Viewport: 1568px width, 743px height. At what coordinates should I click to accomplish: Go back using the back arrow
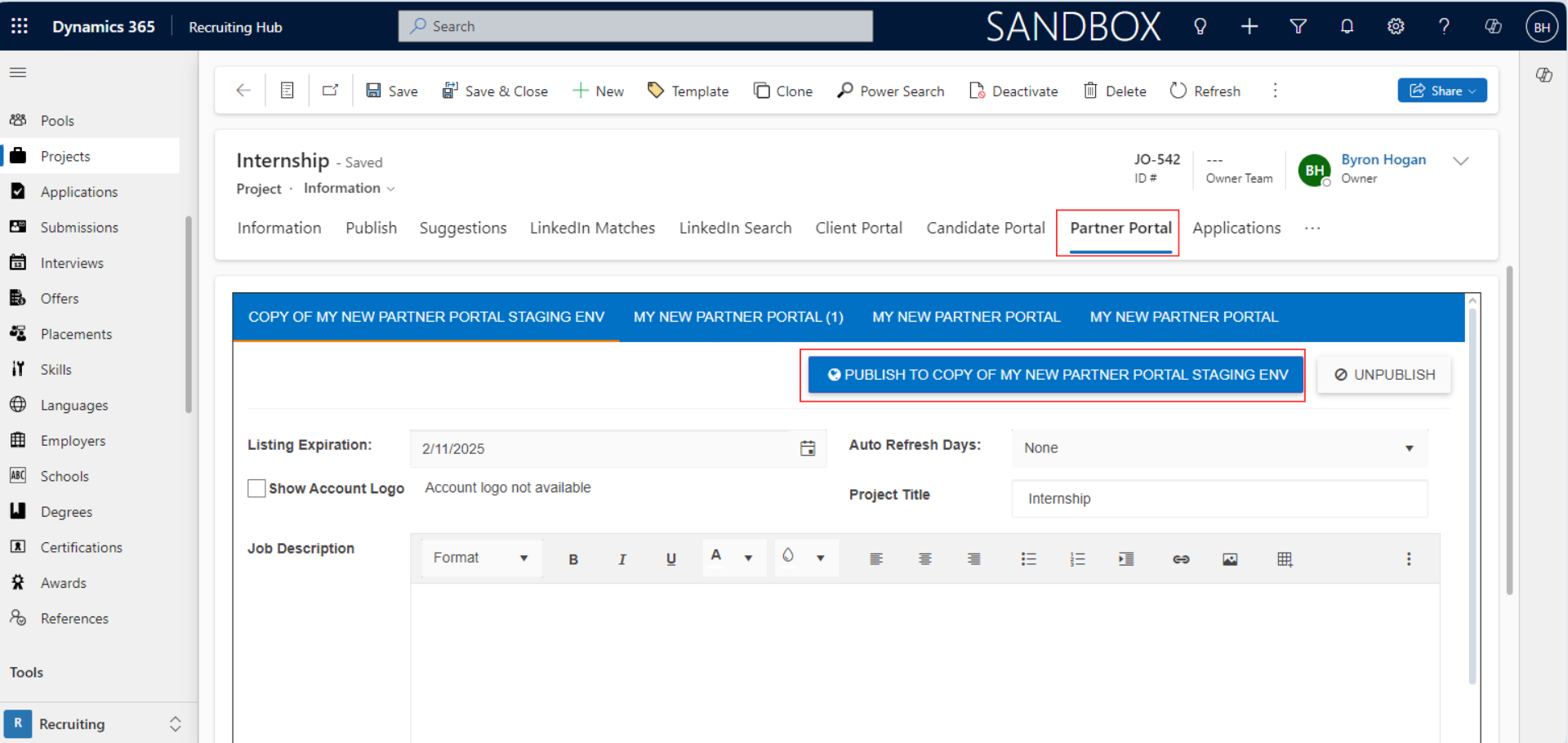[243, 91]
